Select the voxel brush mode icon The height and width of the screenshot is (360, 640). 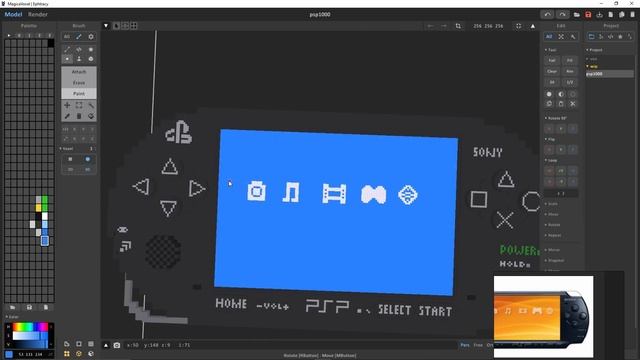click(67, 59)
